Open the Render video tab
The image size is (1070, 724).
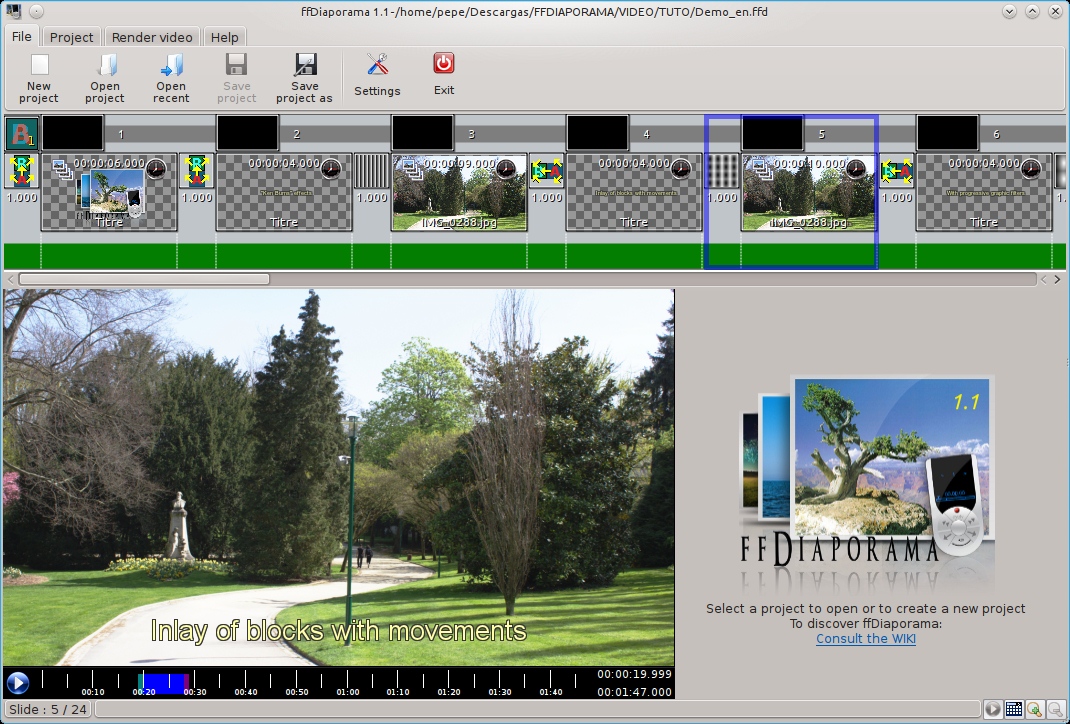[151, 38]
